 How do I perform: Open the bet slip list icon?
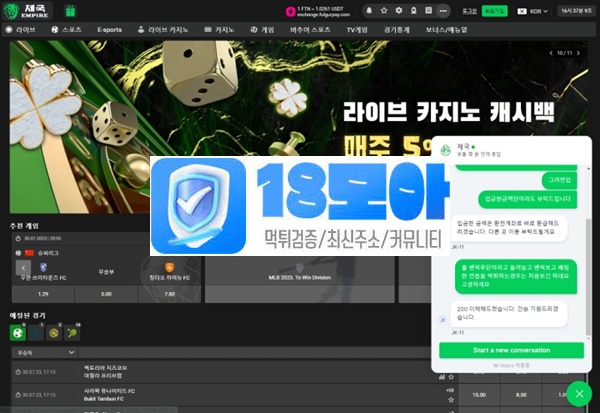(x=429, y=11)
